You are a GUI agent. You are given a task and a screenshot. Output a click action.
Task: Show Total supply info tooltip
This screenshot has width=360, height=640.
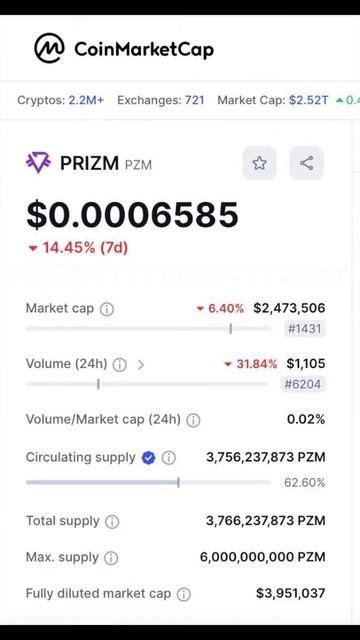point(112,522)
